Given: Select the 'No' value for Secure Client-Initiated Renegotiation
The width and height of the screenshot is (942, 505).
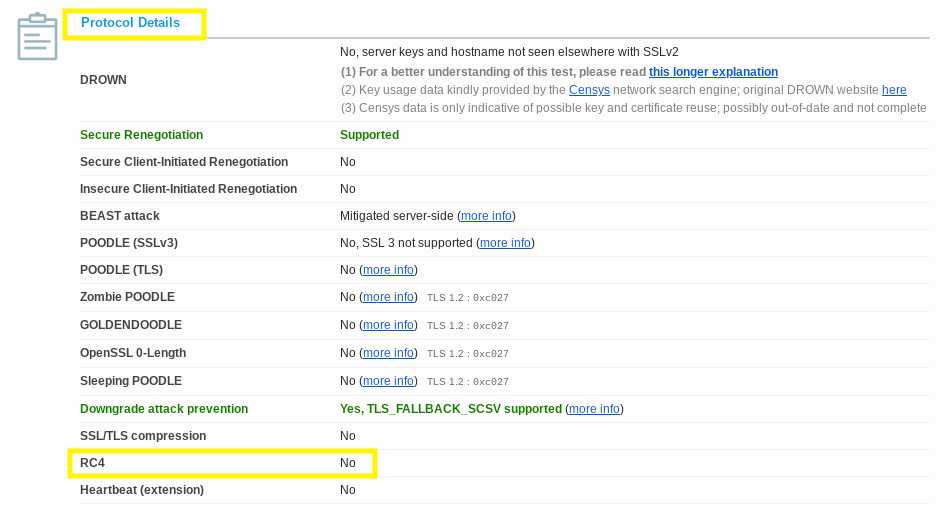Looking at the screenshot, I should (348, 162).
